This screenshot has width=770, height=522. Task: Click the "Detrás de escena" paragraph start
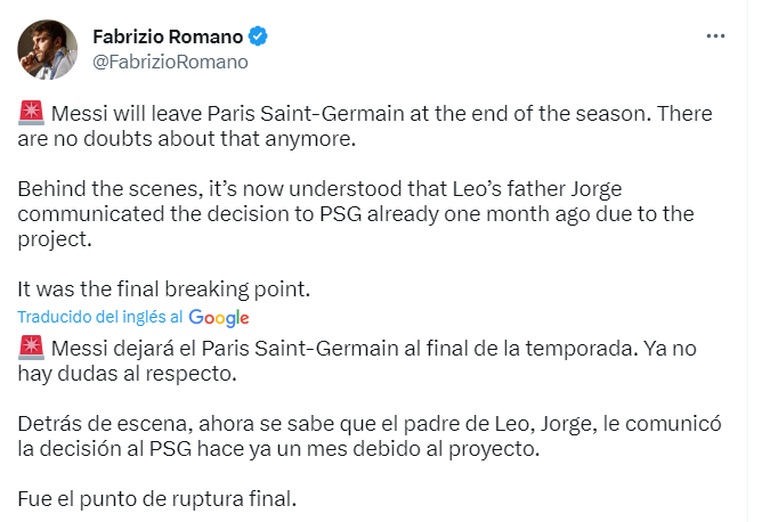[84, 424]
